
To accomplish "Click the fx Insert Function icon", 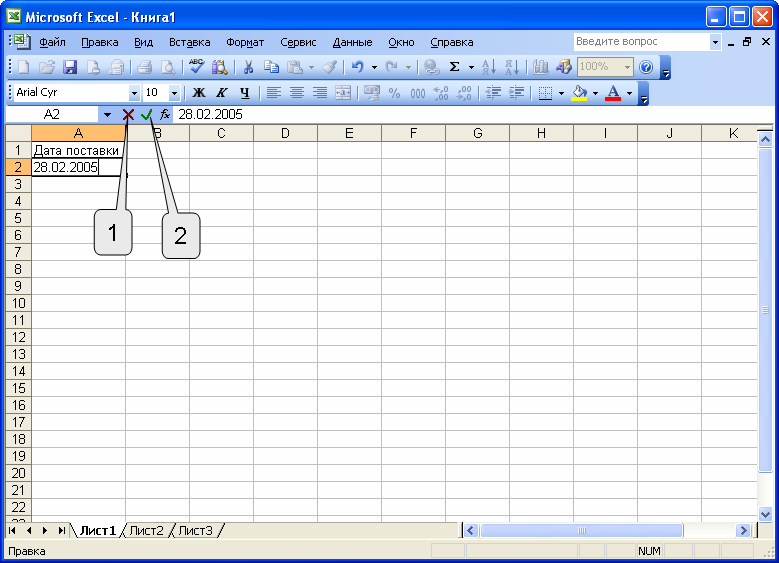I will click(x=165, y=115).
